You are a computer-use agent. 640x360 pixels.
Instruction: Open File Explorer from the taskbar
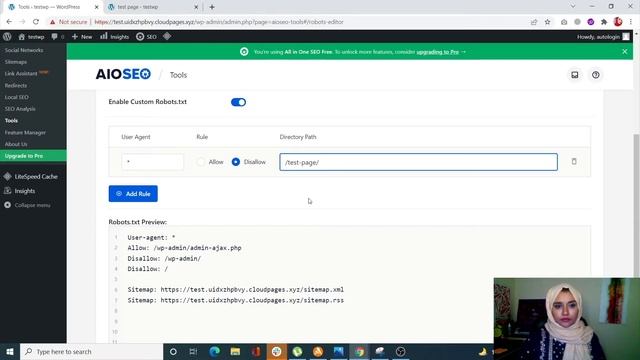click(235, 351)
